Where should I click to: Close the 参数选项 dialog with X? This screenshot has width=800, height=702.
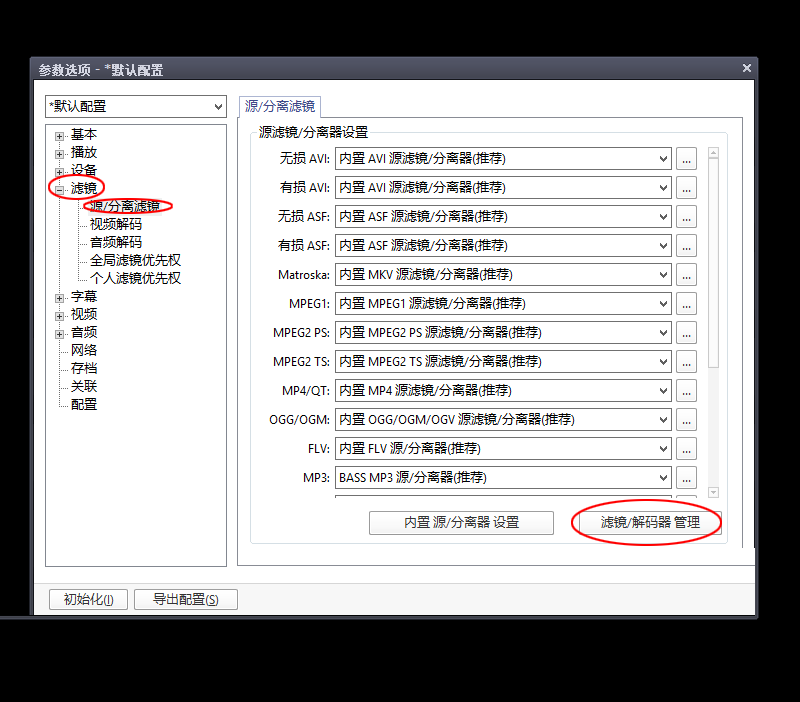pos(746,69)
